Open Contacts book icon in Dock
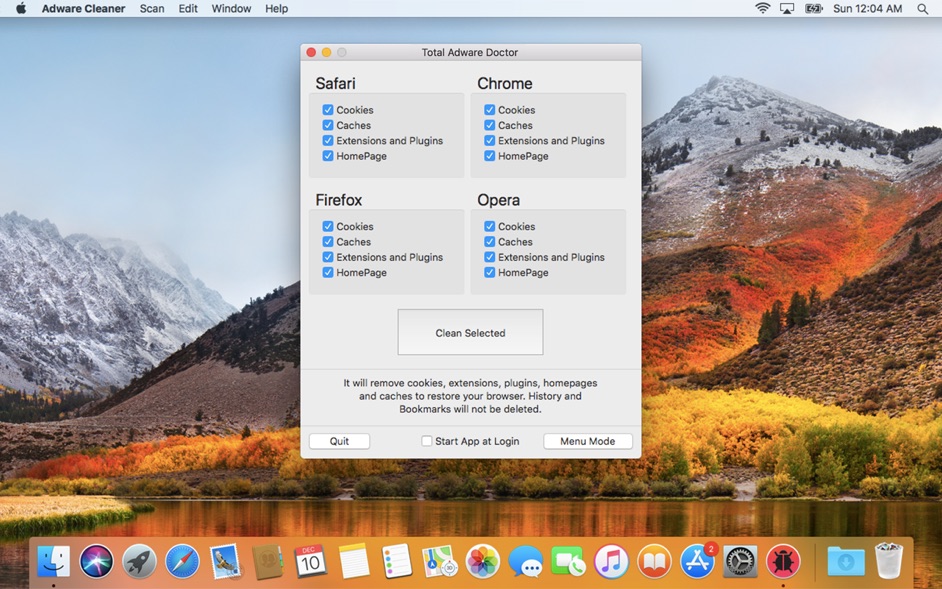Image resolution: width=942 pixels, height=589 pixels. (268, 561)
